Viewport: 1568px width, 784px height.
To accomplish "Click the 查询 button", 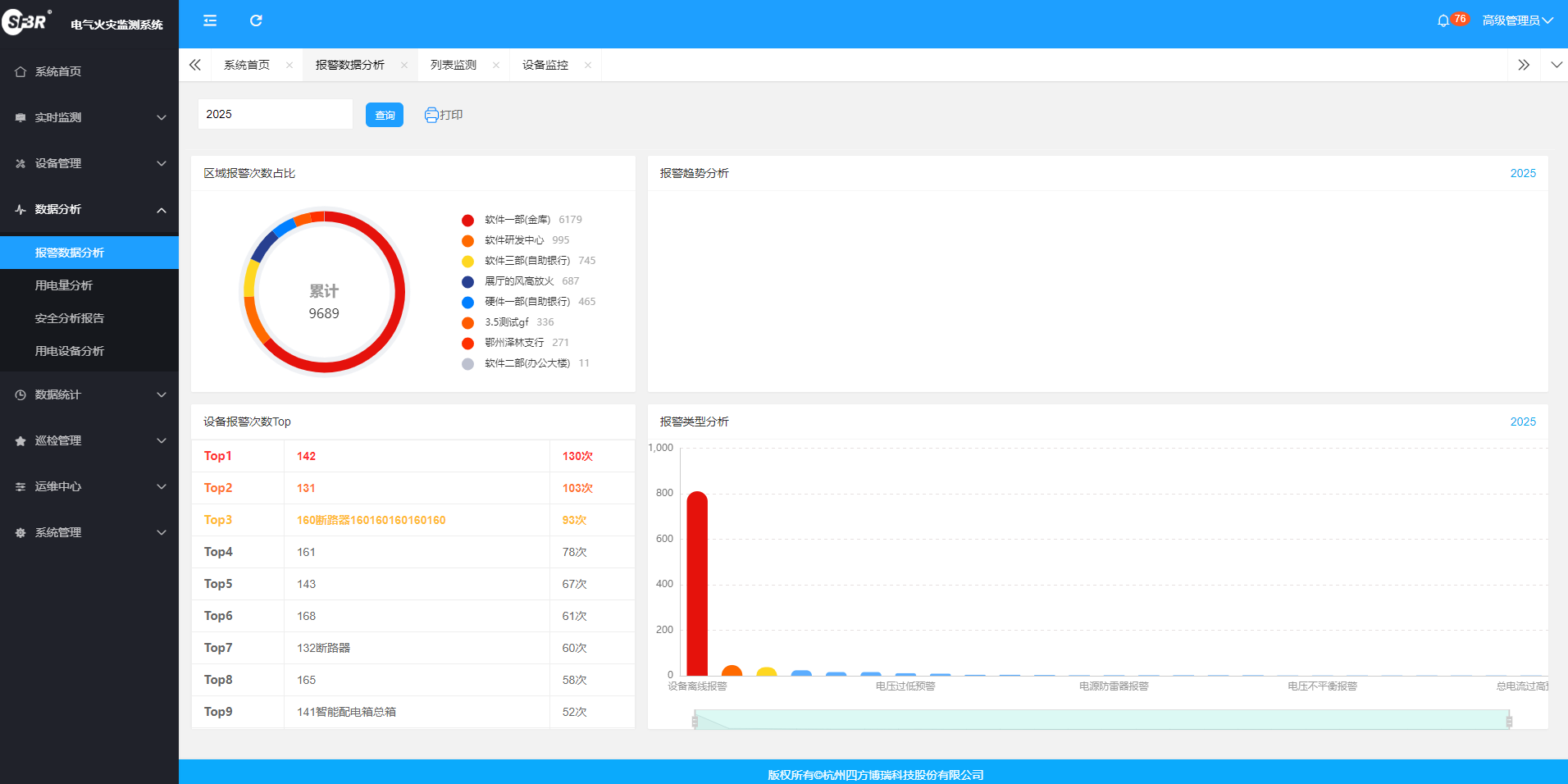I will click(x=385, y=115).
